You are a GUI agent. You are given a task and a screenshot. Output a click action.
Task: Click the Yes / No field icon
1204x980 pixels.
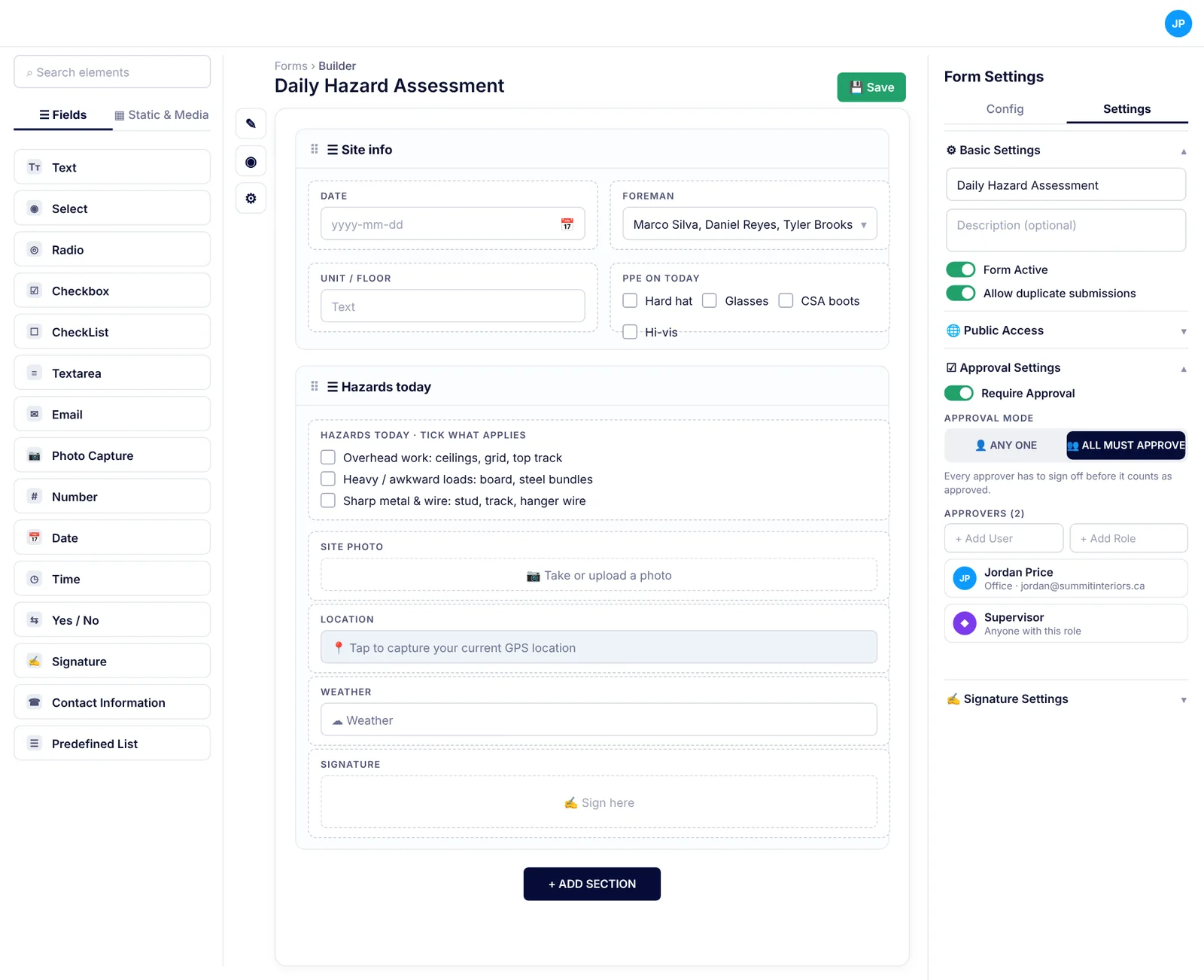tap(34, 620)
